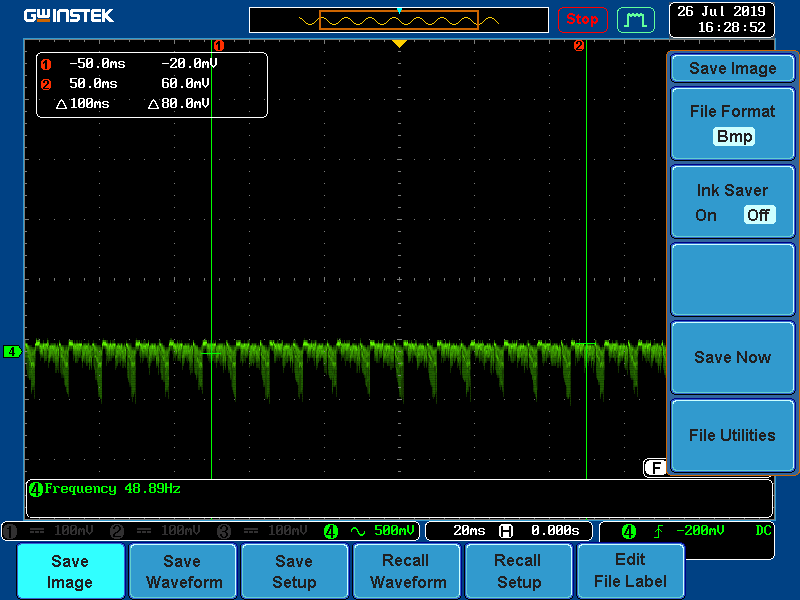This screenshot has width=800, height=600.
Task: Select the green channel 4 indicator next to 500mV
Action: click(331, 531)
